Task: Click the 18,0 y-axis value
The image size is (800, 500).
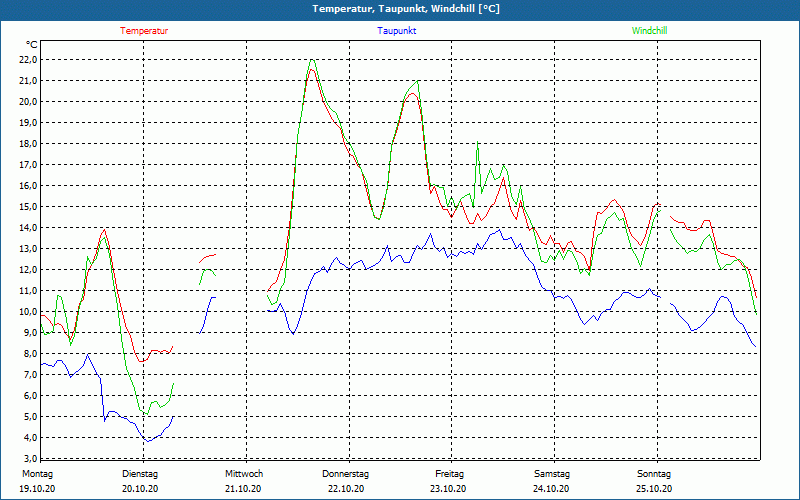Action: tap(29, 144)
